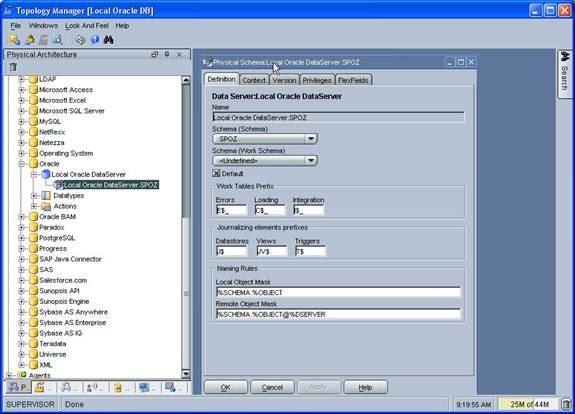Expand the Oracle BAM node
The image size is (575, 414).
(22, 217)
